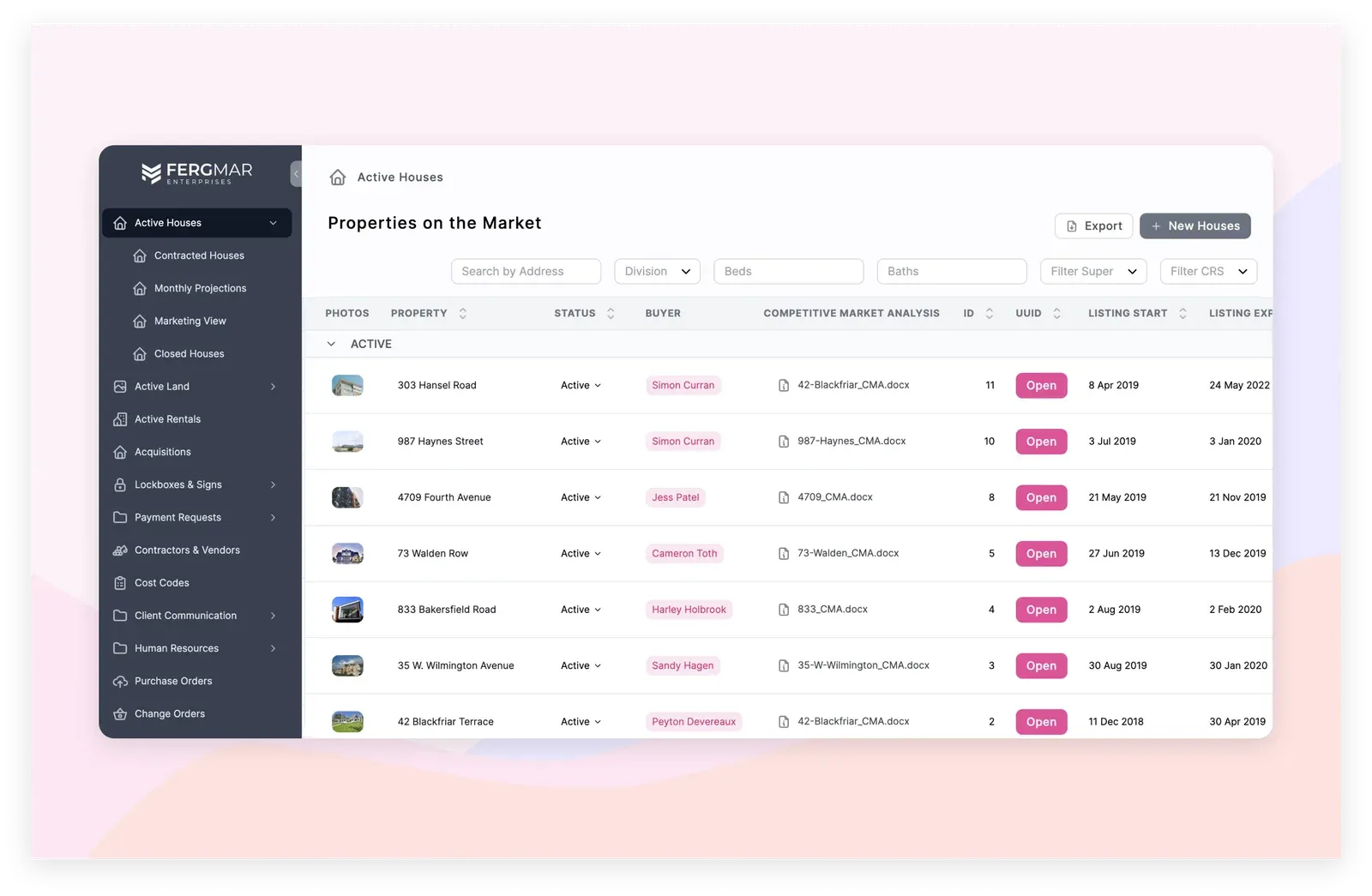Collapse the Active Houses sidebar section
1372x896 pixels.
point(273,223)
